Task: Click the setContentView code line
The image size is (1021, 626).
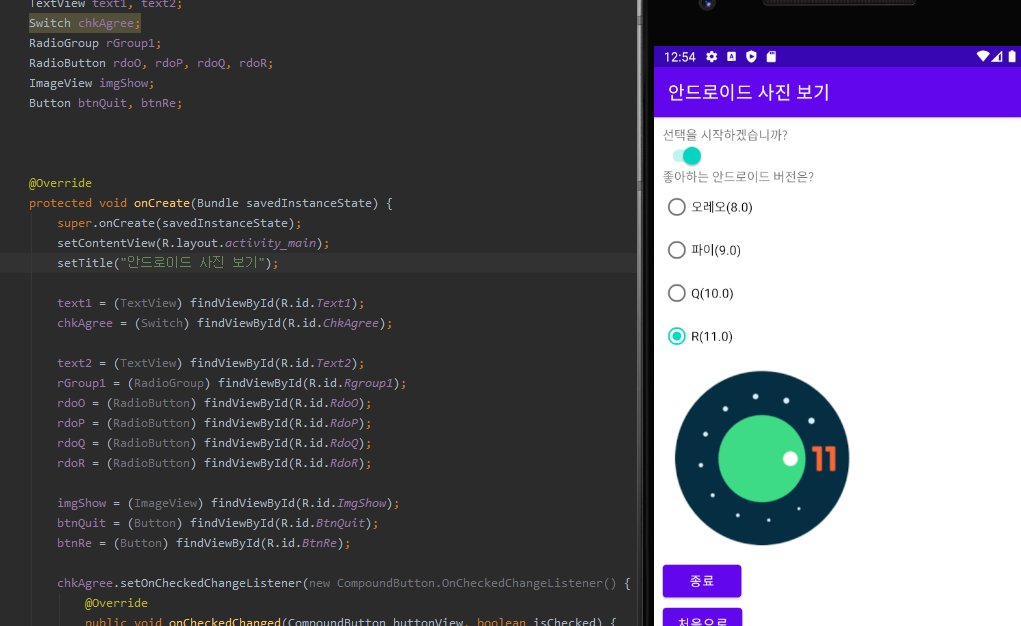Action: [x=193, y=243]
